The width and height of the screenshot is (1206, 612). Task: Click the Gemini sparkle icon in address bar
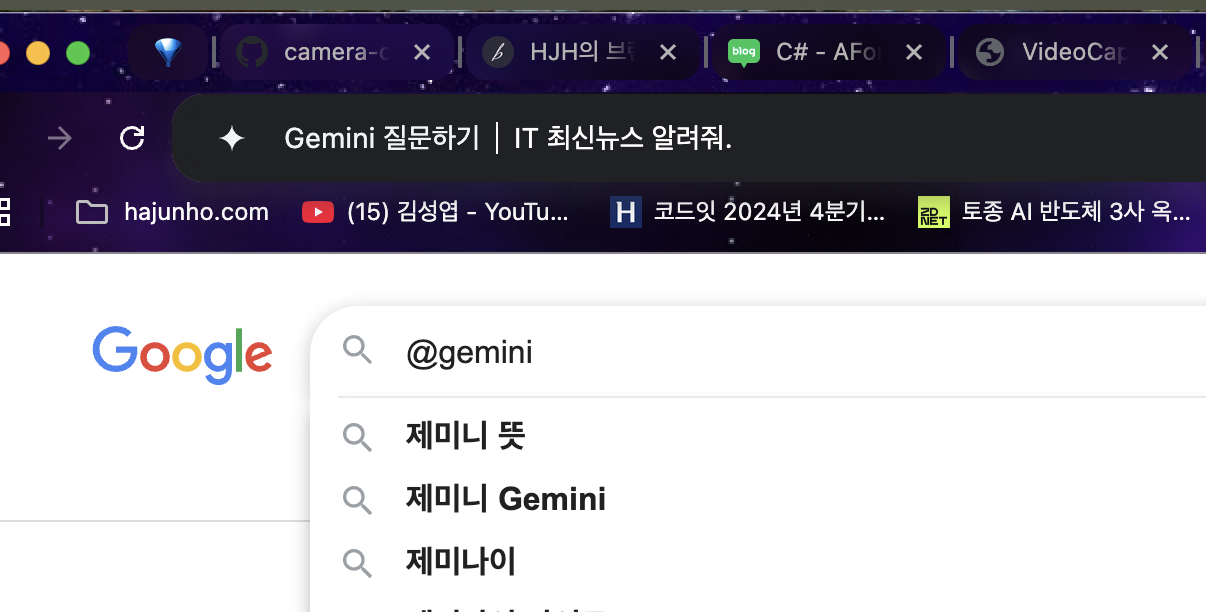[x=232, y=138]
